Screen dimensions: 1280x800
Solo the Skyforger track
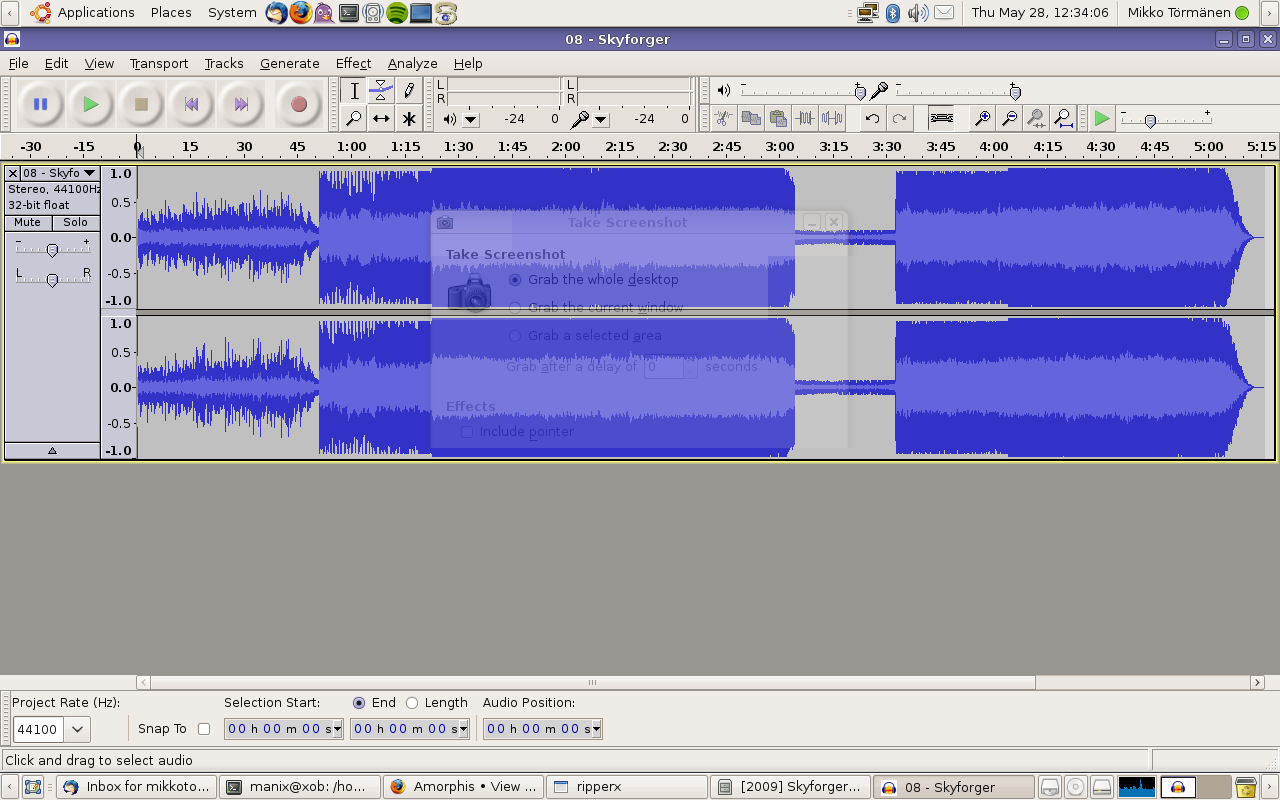click(76, 222)
